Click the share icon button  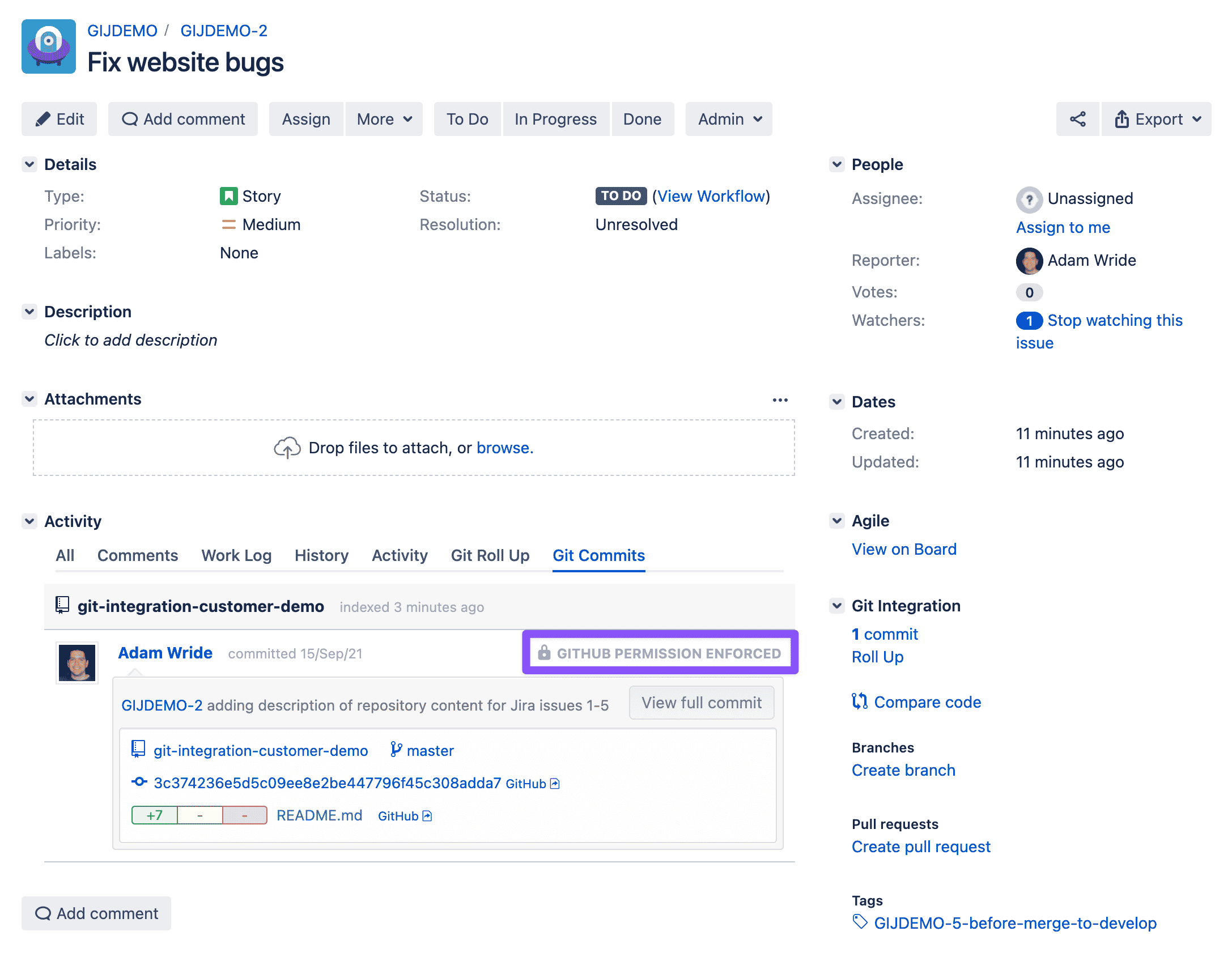[1077, 119]
